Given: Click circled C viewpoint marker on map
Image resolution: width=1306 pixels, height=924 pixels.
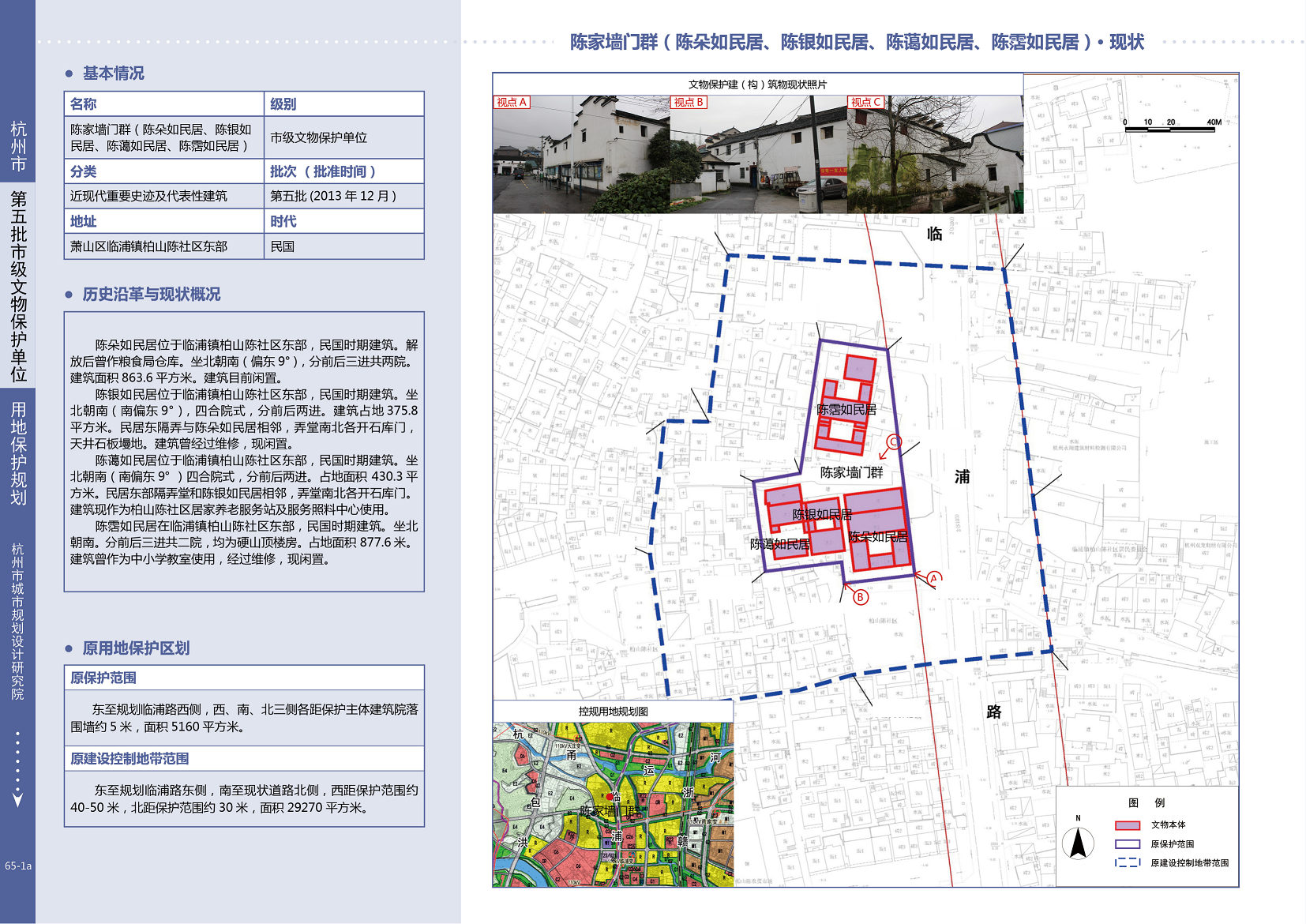Looking at the screenshot, I should coord(894,441).
